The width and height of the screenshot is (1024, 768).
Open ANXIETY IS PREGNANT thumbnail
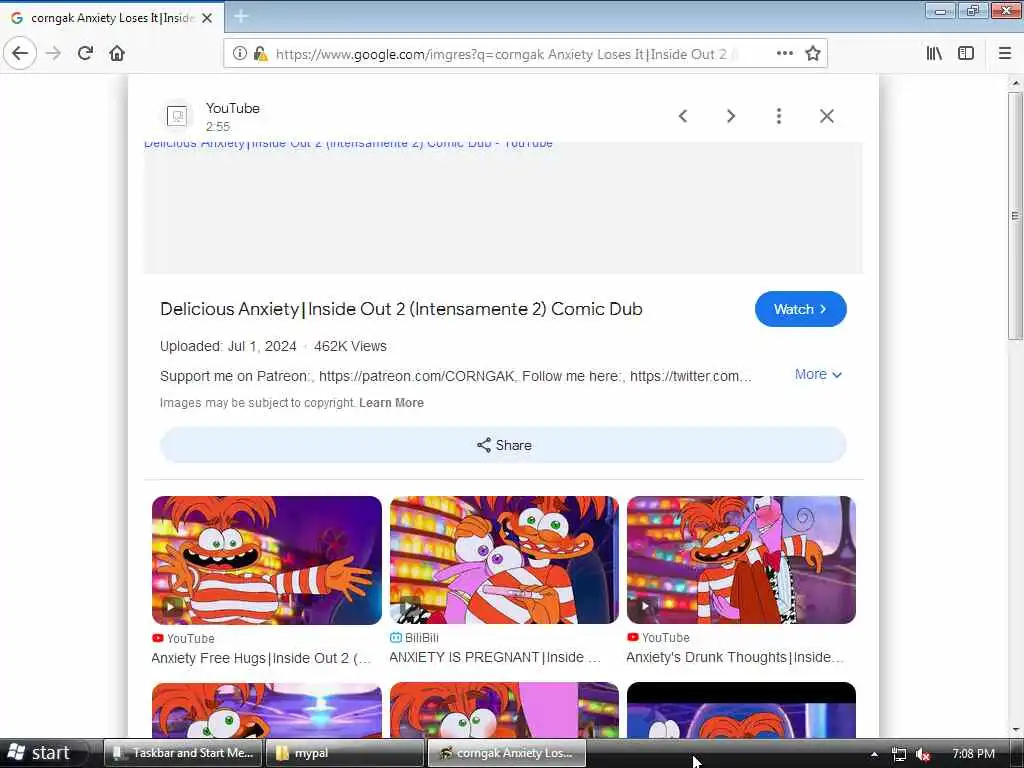click(504, 560)
